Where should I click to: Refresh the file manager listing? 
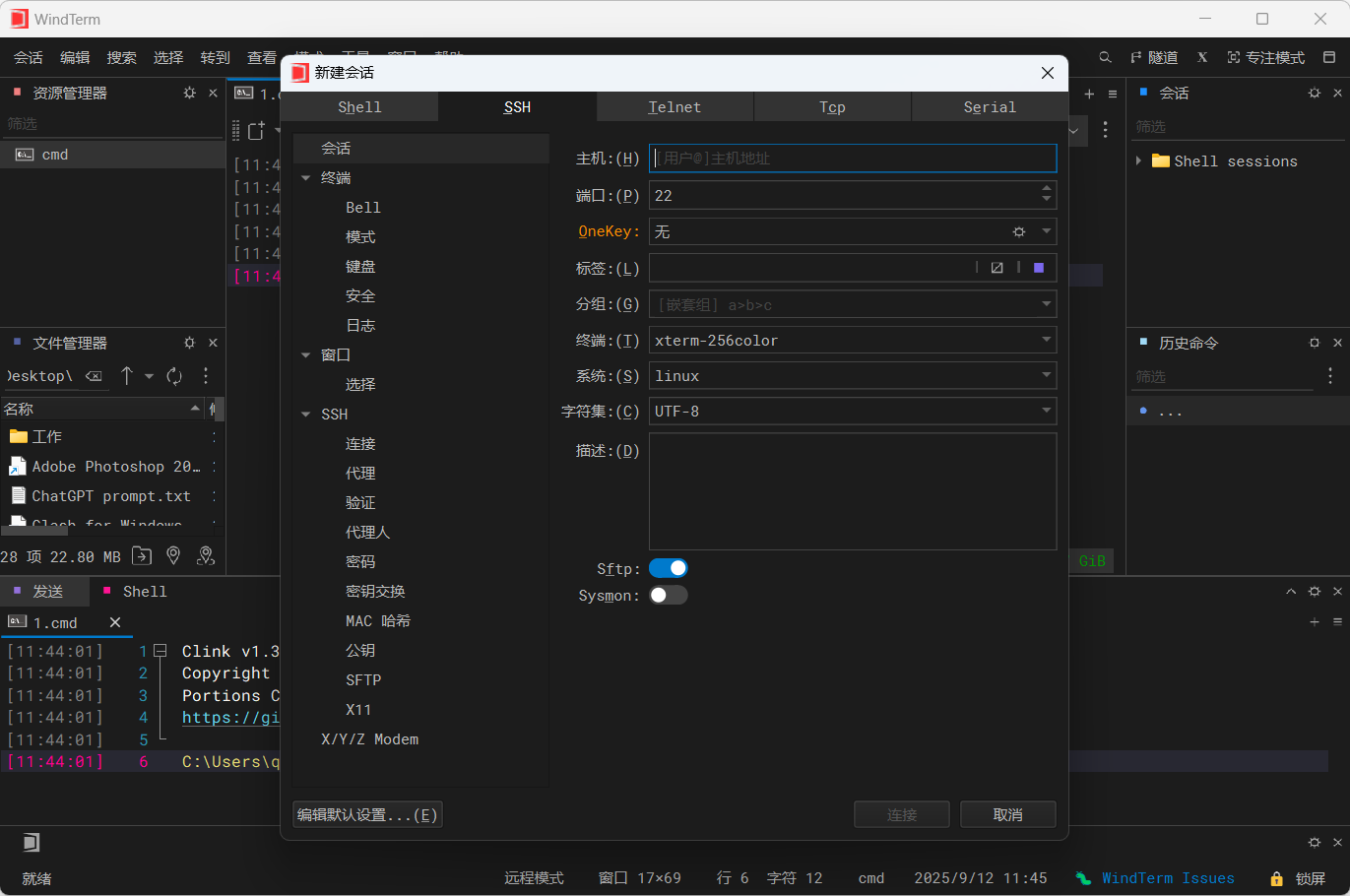(174, 376)
